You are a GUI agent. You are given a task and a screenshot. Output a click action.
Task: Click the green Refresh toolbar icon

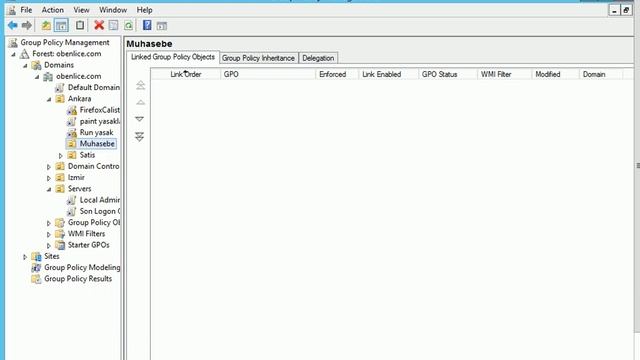[x=128, y=26]
